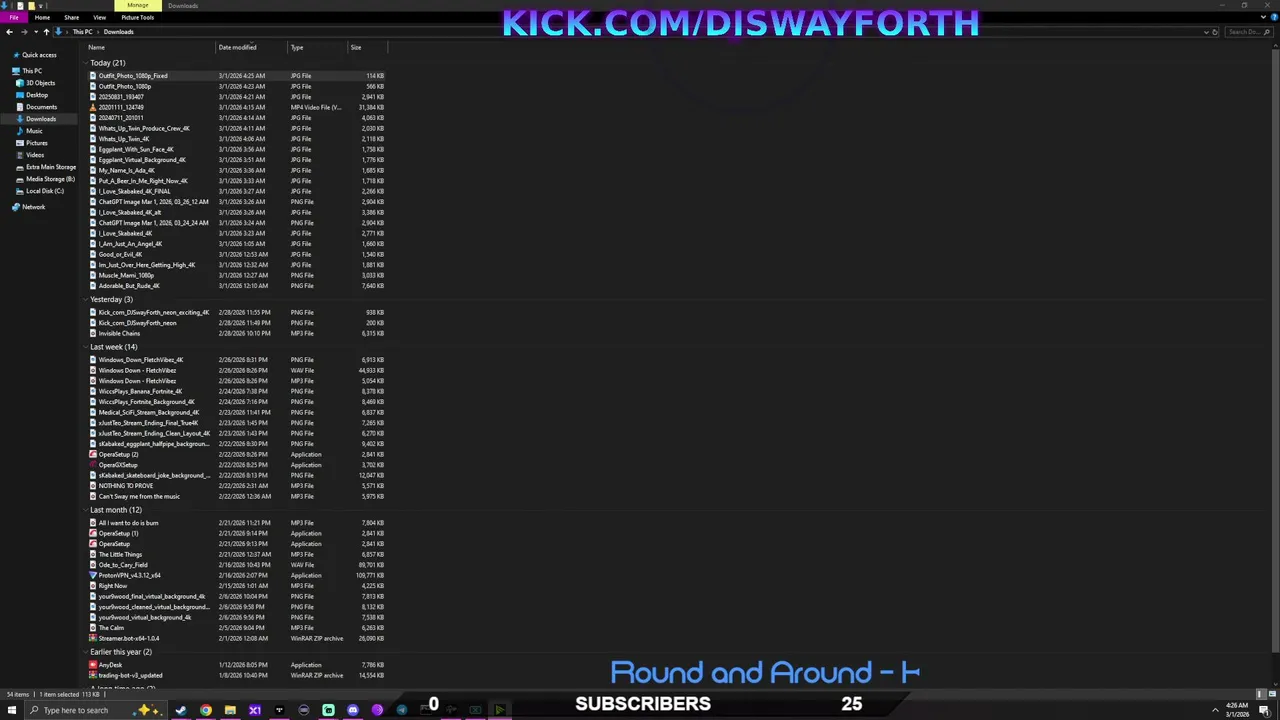This screenshot has height=720, width=1280.
Task: Select Quick access in navigation pane
Action: coord(39,55)
